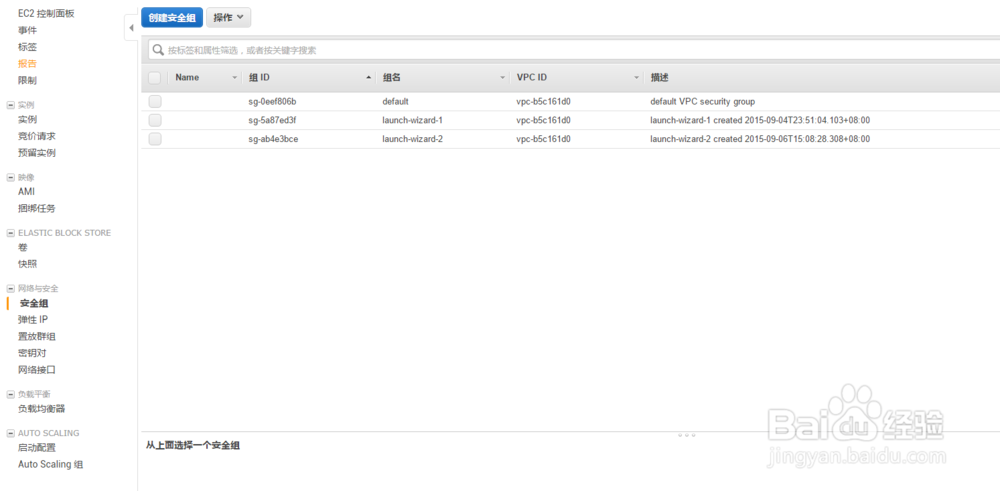Image resolution: width=1000 pixels, height=491 pixels.
Task: Click group name launch-wizard-2
Action: tap(413, 139)
